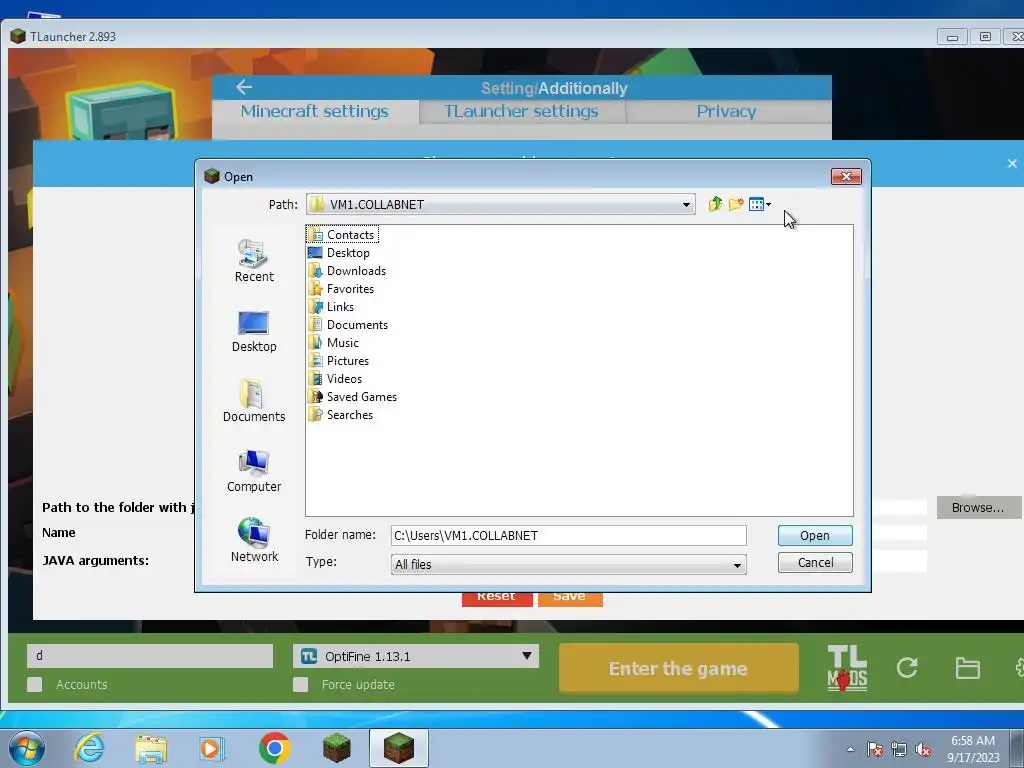Viewport: 1024px width, 768px height.
Task: Select the Desktop folder in file list
Action: (339, 253)
